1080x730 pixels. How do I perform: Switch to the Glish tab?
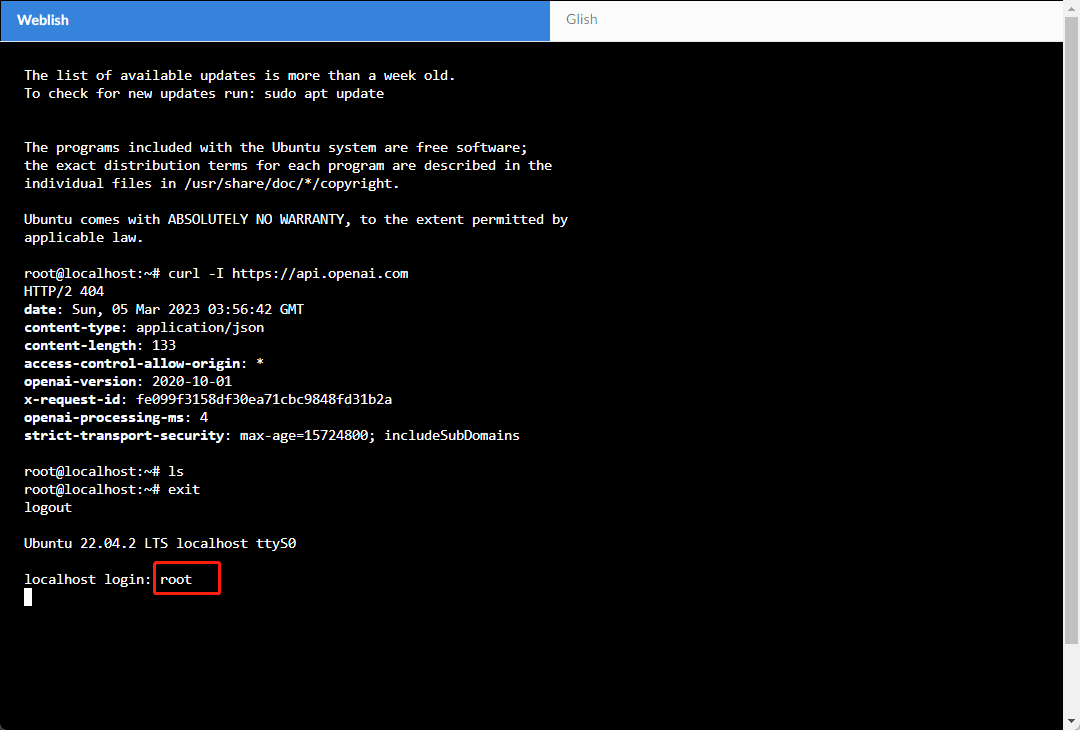(x=581, y=20)
